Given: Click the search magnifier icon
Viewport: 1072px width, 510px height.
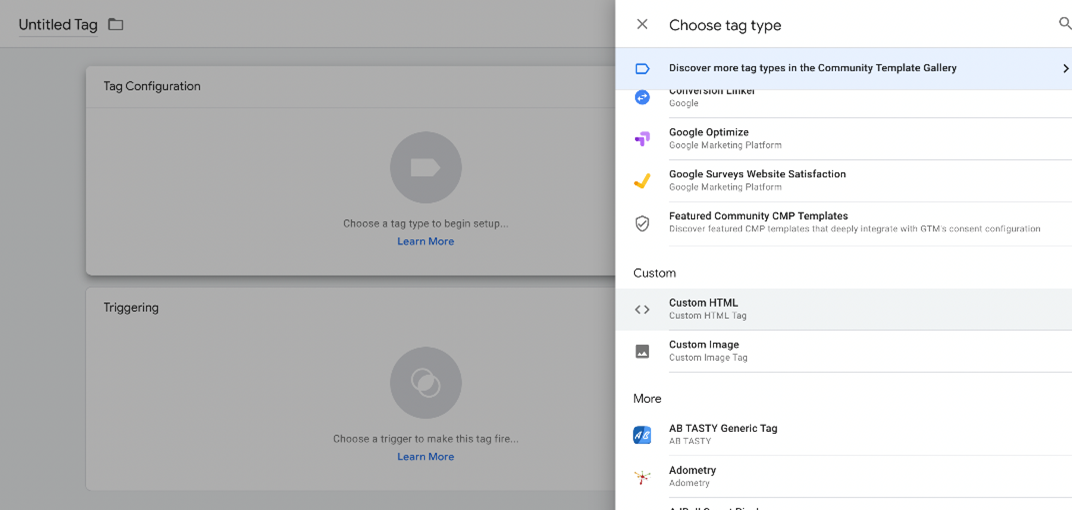Looking at the screenshot, I should [1064, 24].
